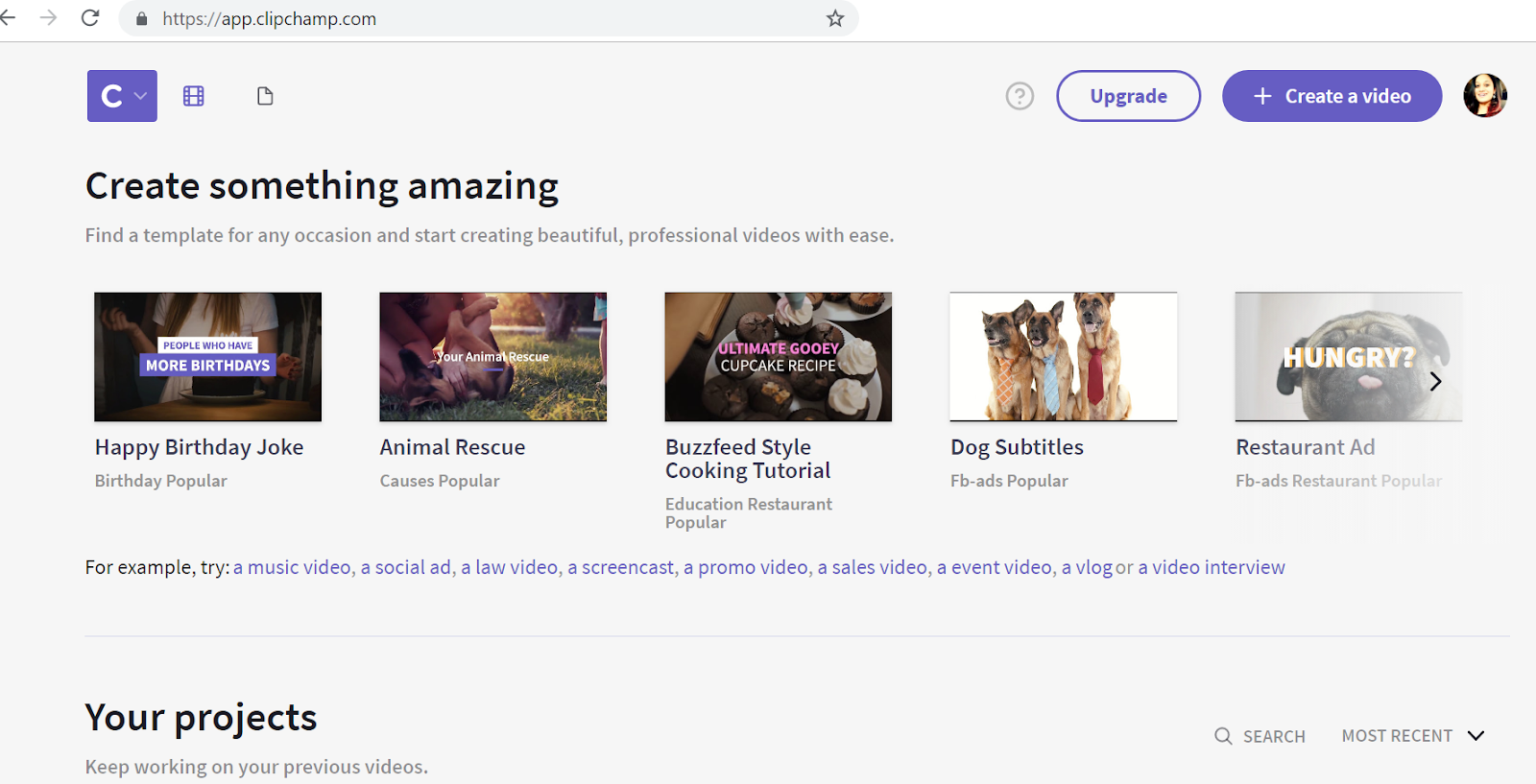The image size is (1536, 784).
Task: Click the SEARCH projects magnifier icon
Action: (x=1223, y=736)
